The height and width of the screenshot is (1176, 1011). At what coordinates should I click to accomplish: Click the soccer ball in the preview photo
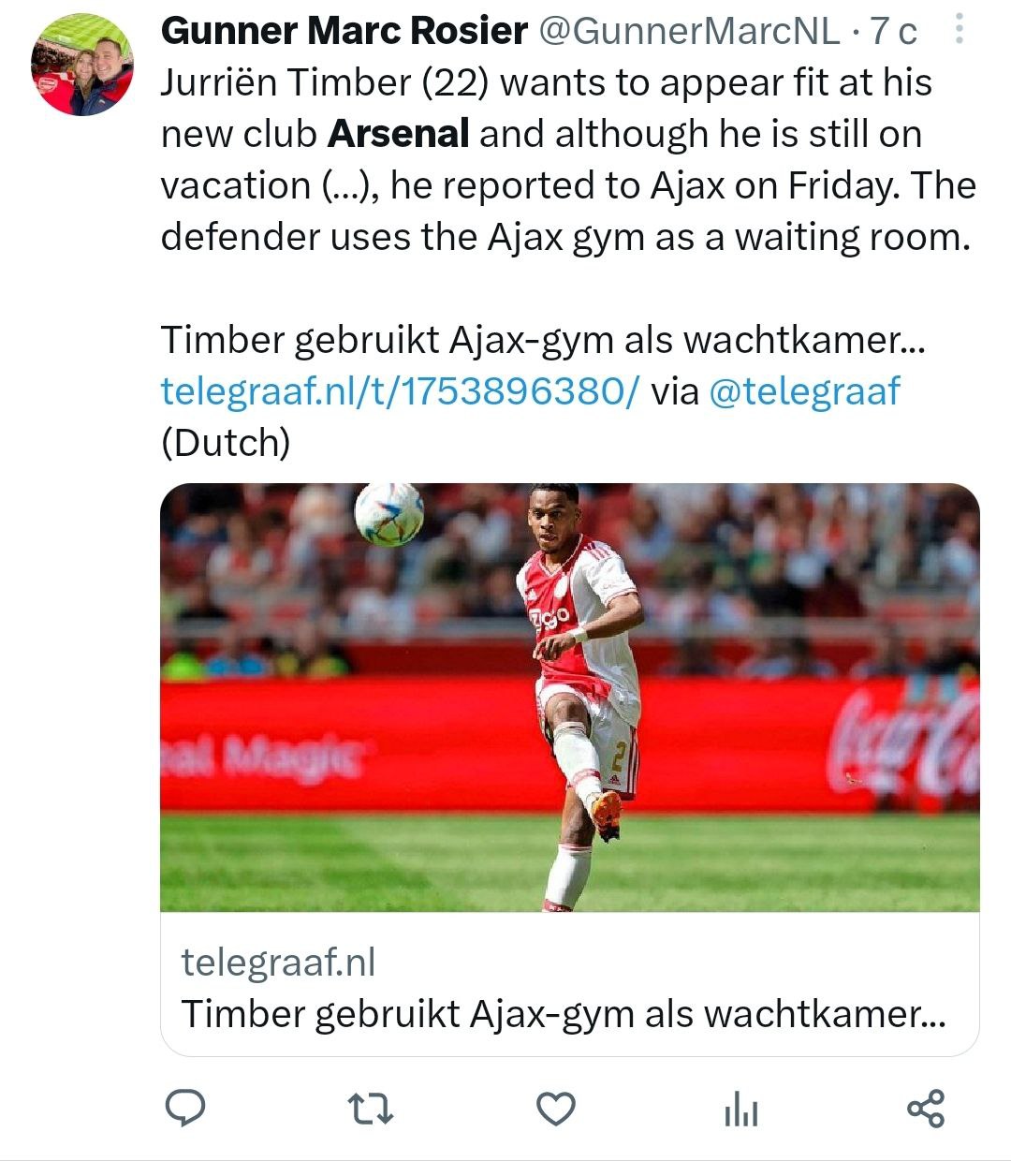389,513
